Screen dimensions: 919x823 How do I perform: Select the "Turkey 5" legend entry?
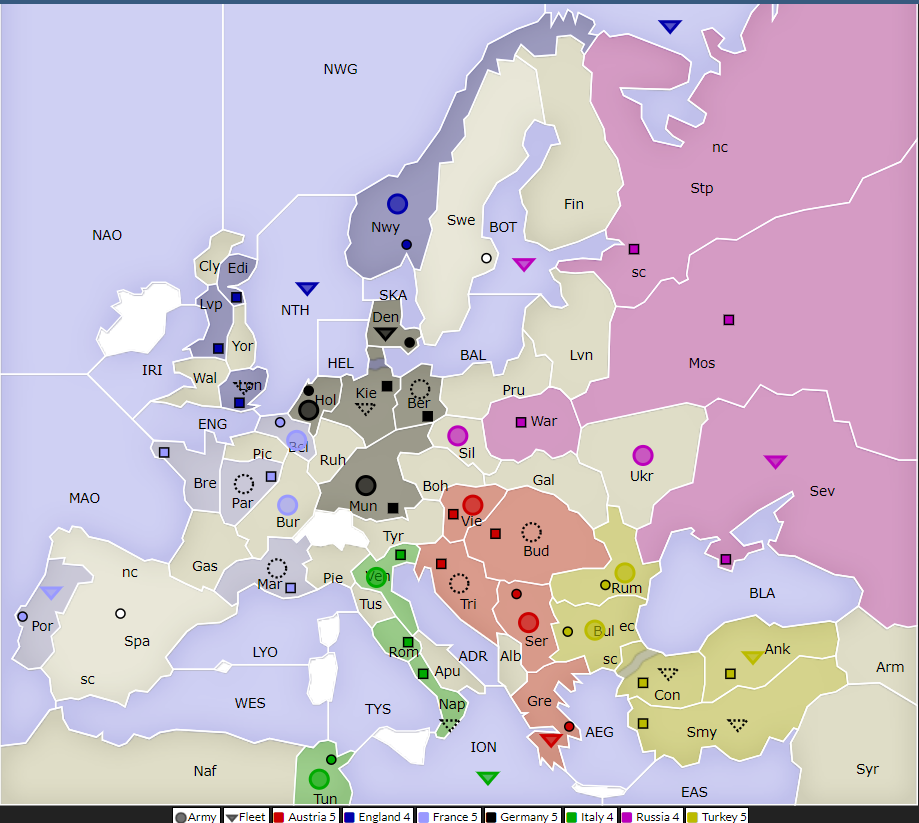pyautogui.click(x=717, y=817)
